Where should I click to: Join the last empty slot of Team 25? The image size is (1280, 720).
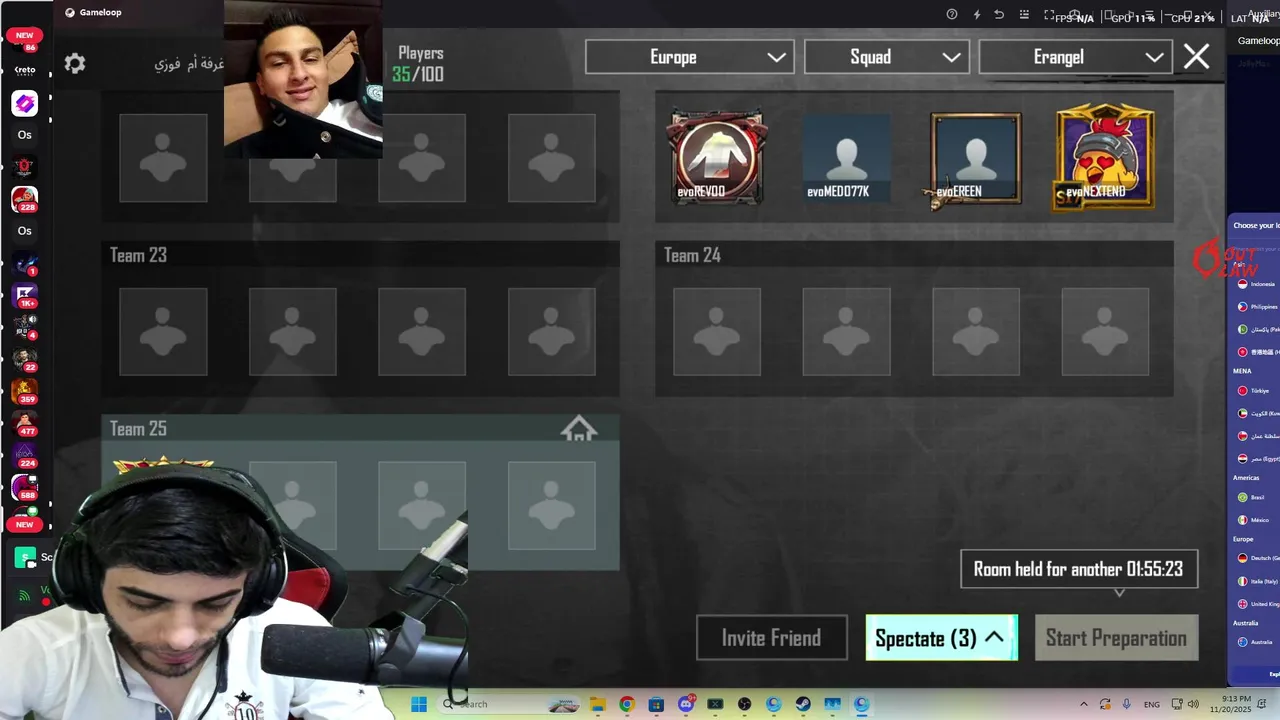pos(552,505)
